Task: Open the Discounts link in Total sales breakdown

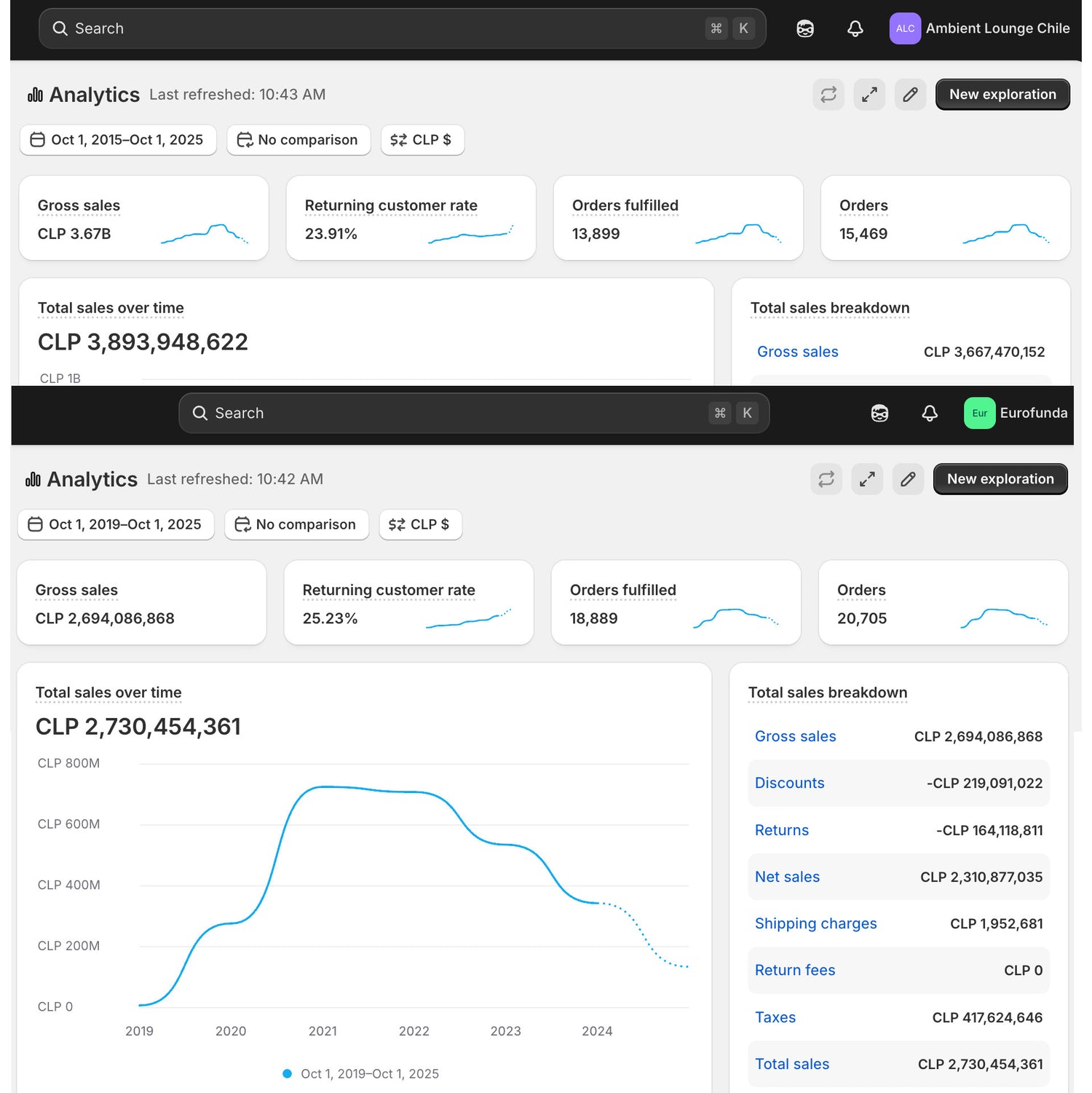Action: (789, 783)
